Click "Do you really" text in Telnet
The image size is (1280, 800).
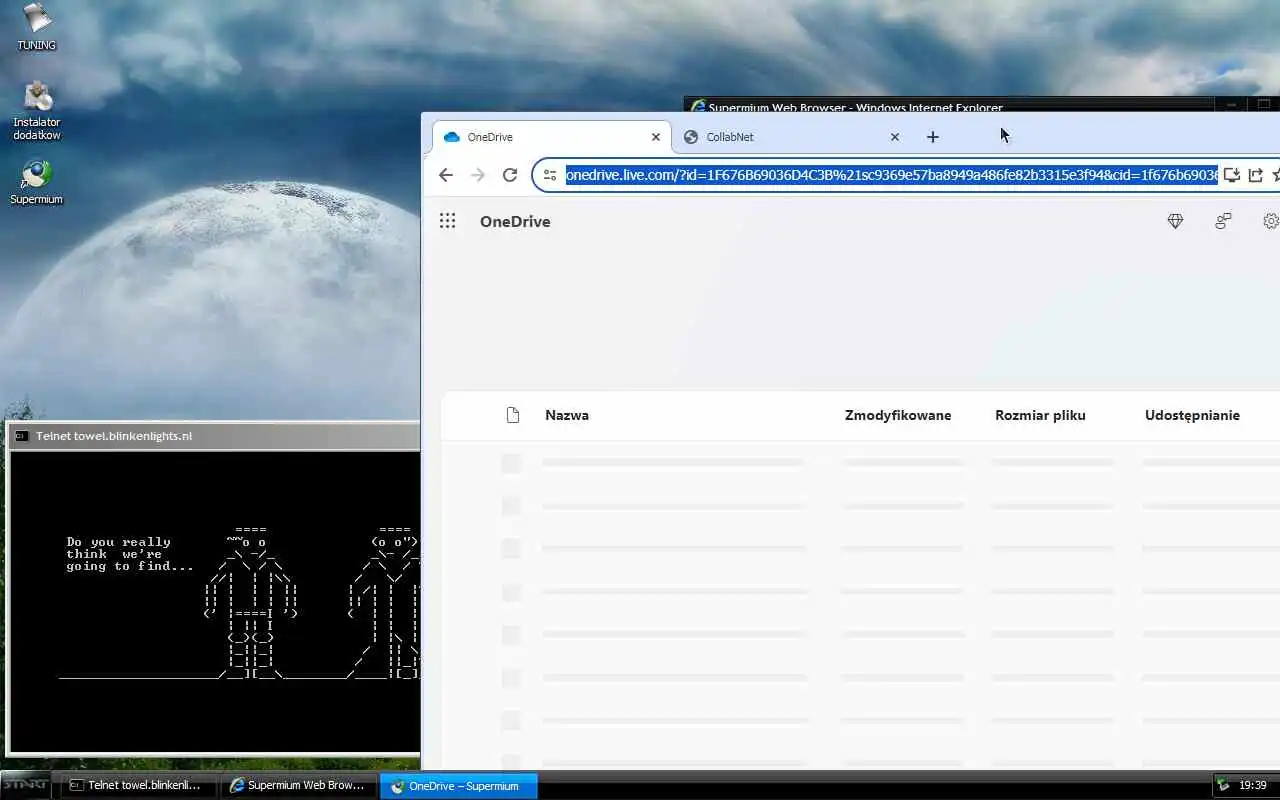[x=118, y=542]
